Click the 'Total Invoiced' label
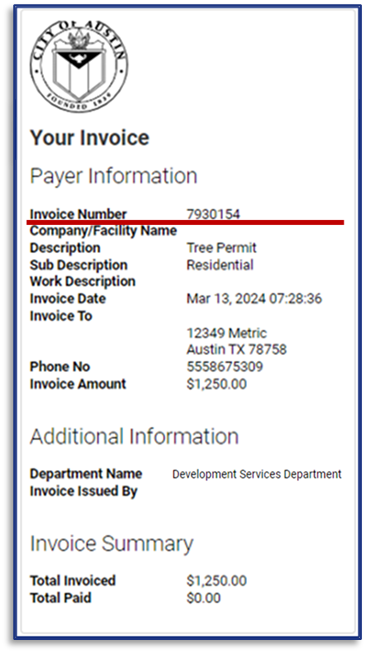 click(x=72, y=581)
